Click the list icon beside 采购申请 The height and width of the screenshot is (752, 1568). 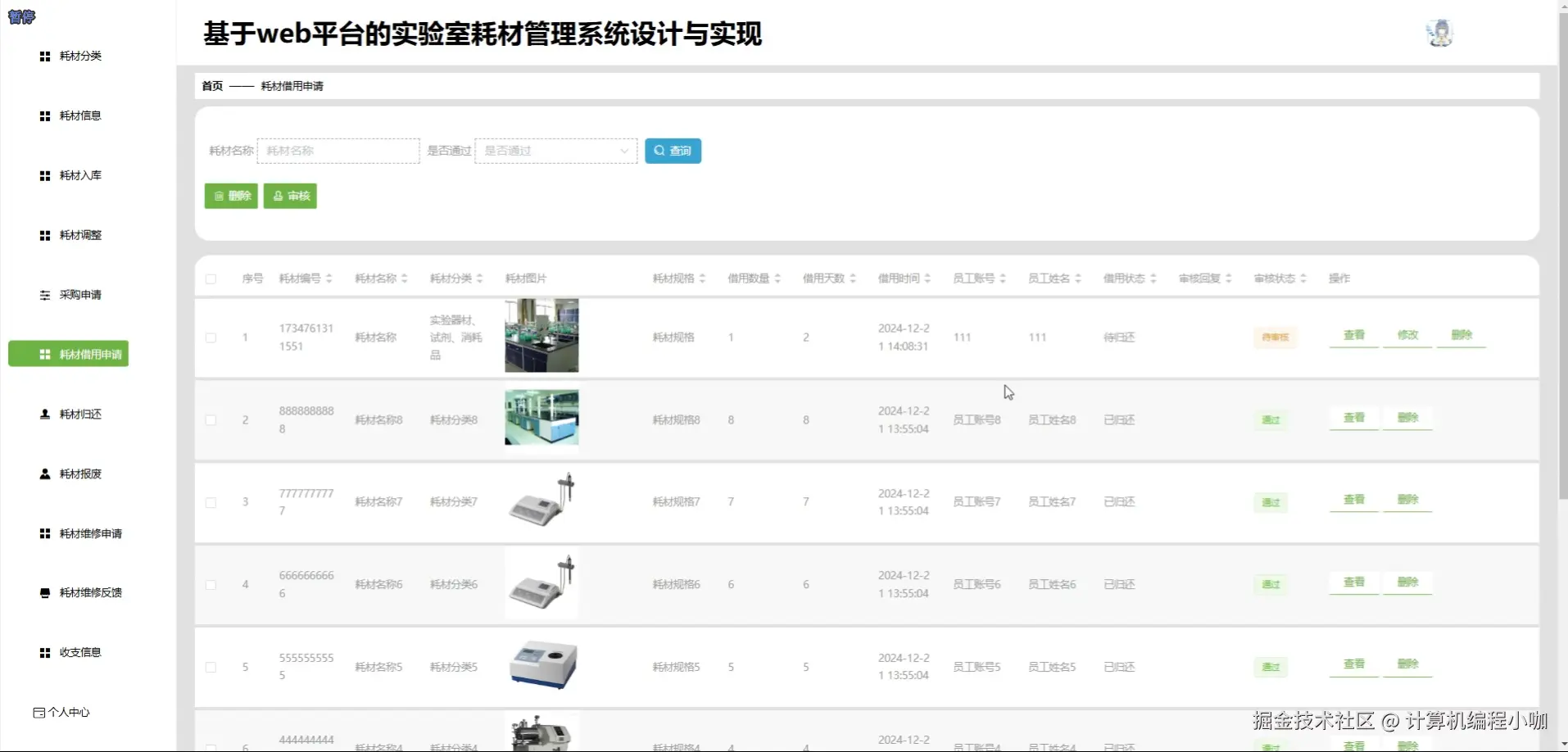point(45,295)
